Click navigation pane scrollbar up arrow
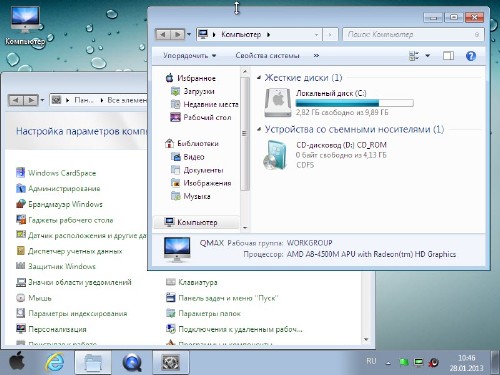The width and height of the screenshot is (500, 375). 245,71
